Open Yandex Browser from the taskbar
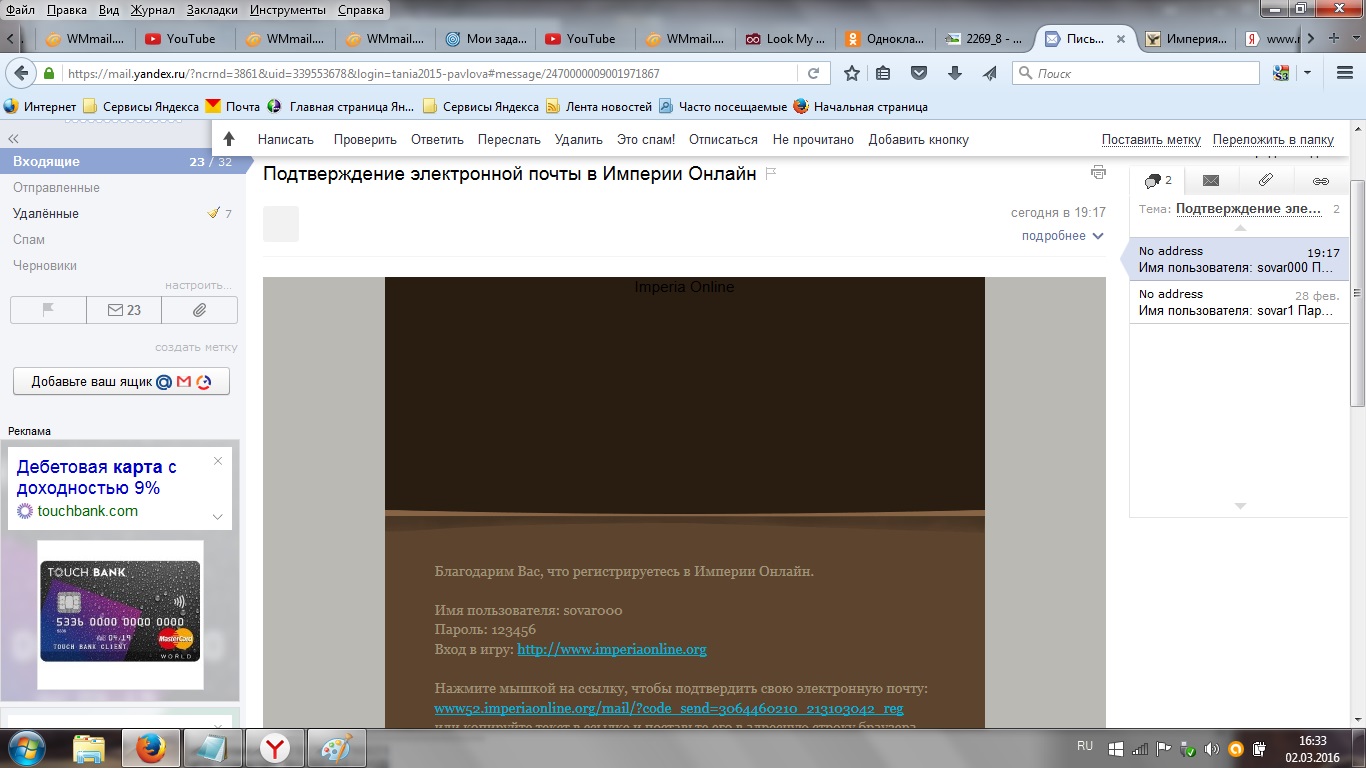 tap(275, 748)
